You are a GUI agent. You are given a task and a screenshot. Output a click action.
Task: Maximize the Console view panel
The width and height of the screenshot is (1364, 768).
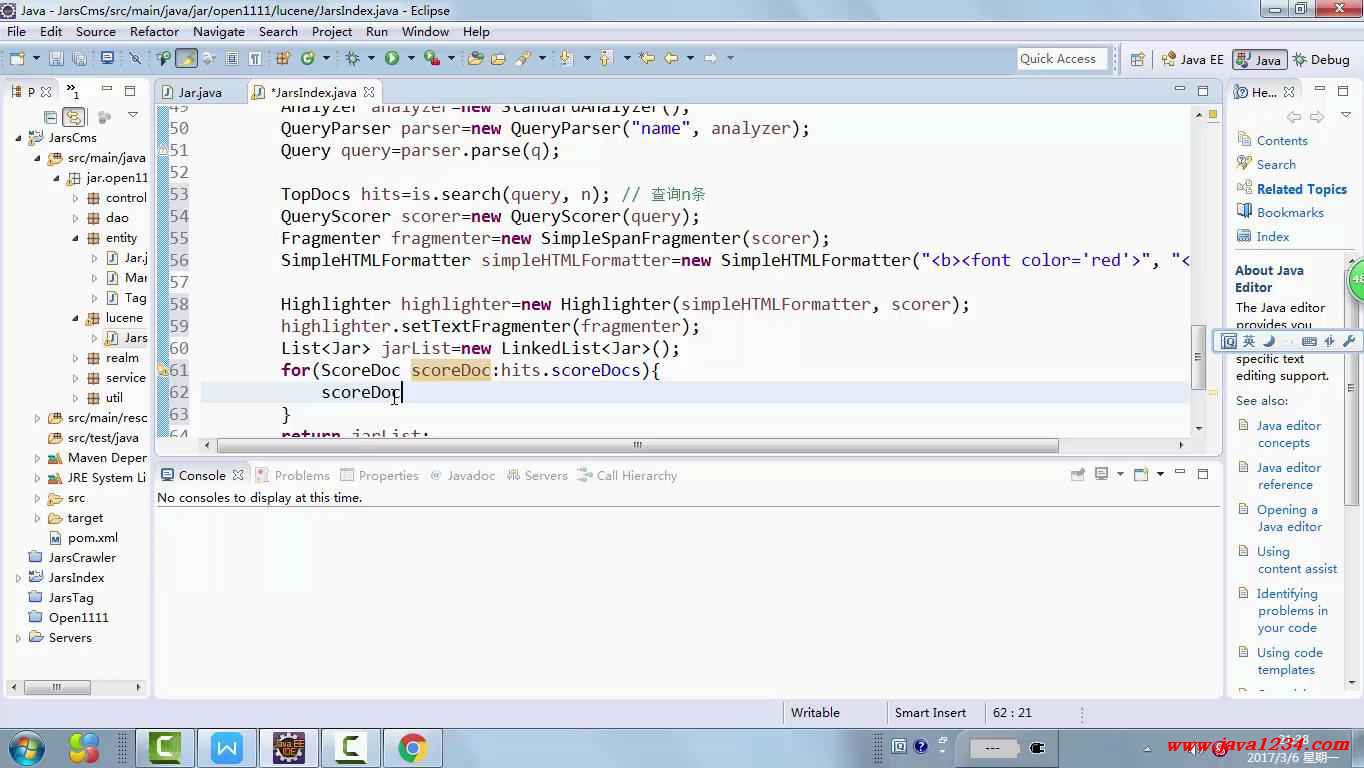(1203, 474)
